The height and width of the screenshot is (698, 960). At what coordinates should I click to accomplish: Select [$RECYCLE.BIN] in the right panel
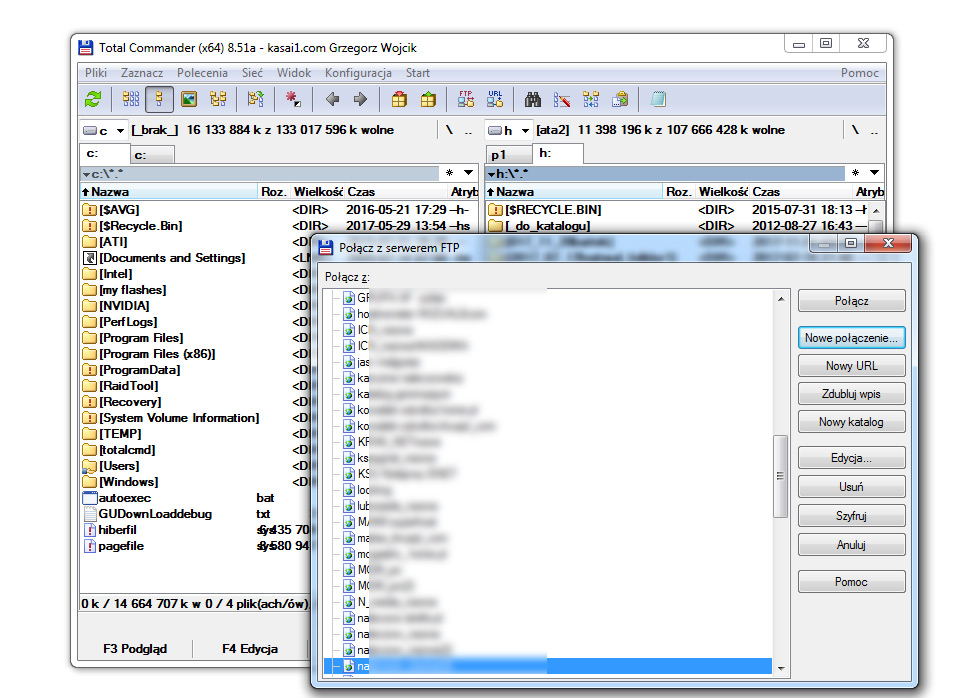[553, 210]
